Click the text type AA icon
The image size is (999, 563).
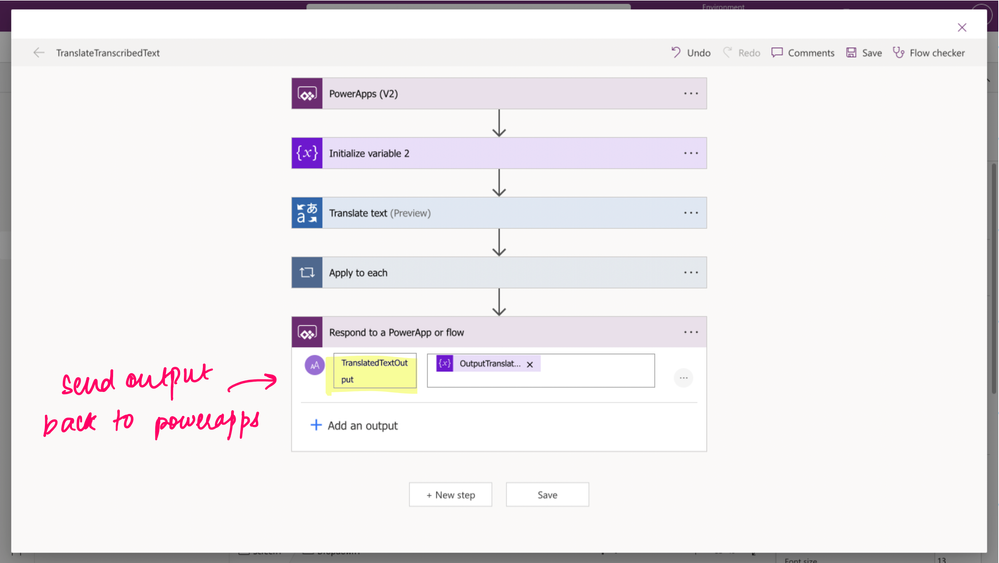click(315, 365)
